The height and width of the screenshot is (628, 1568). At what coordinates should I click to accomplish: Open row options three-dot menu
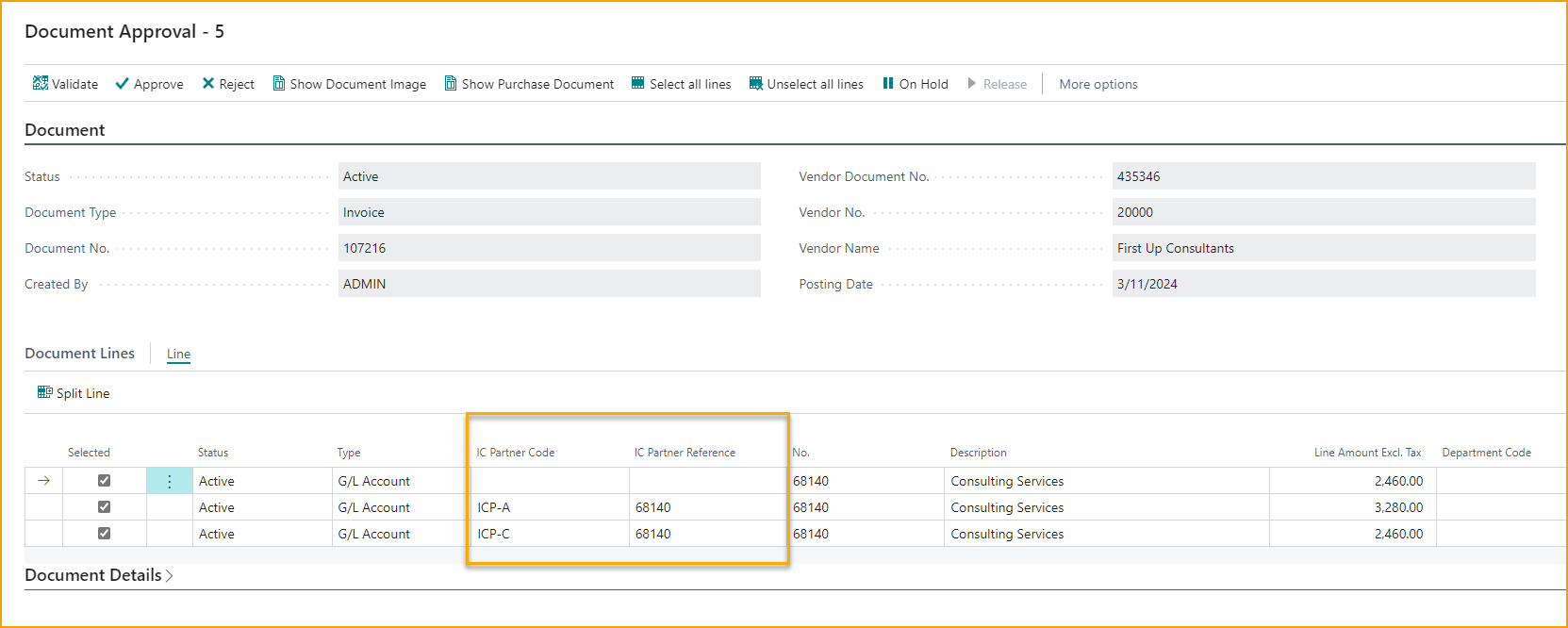[x=170, y=482]
